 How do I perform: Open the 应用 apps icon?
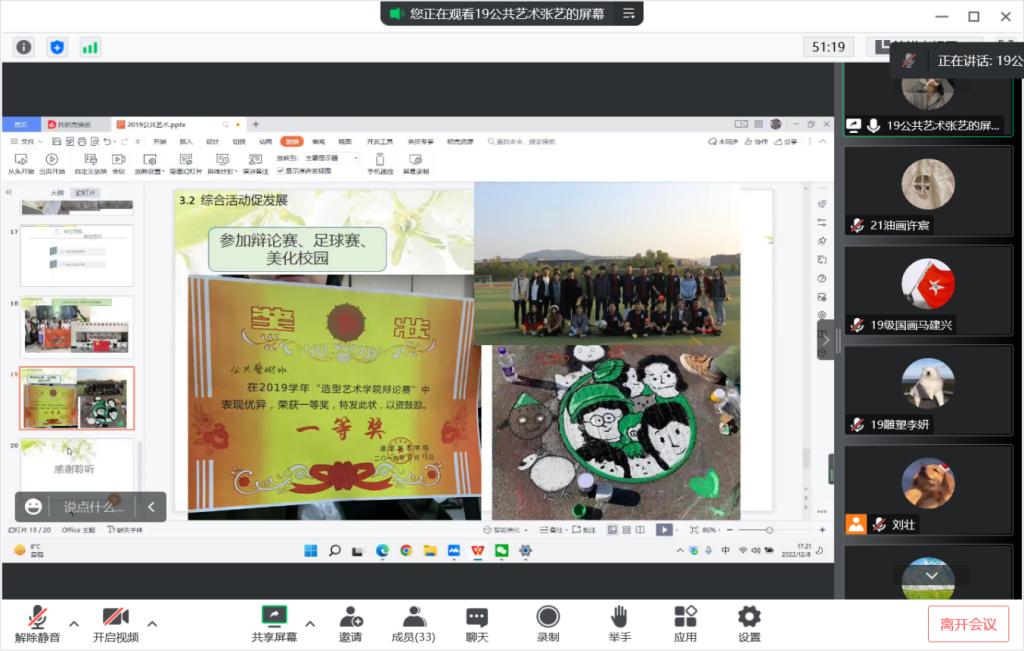[685, 624]
